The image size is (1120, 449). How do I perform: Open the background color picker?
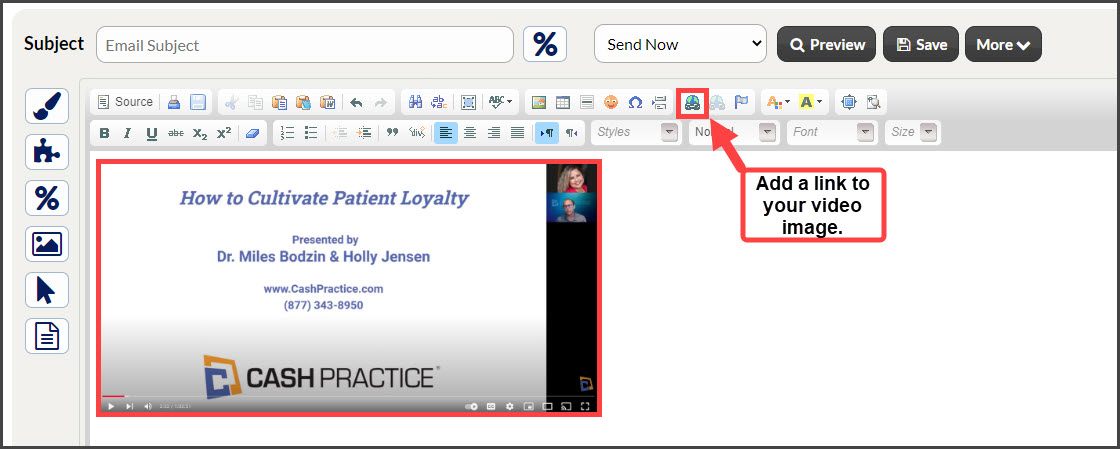(810, 102)
